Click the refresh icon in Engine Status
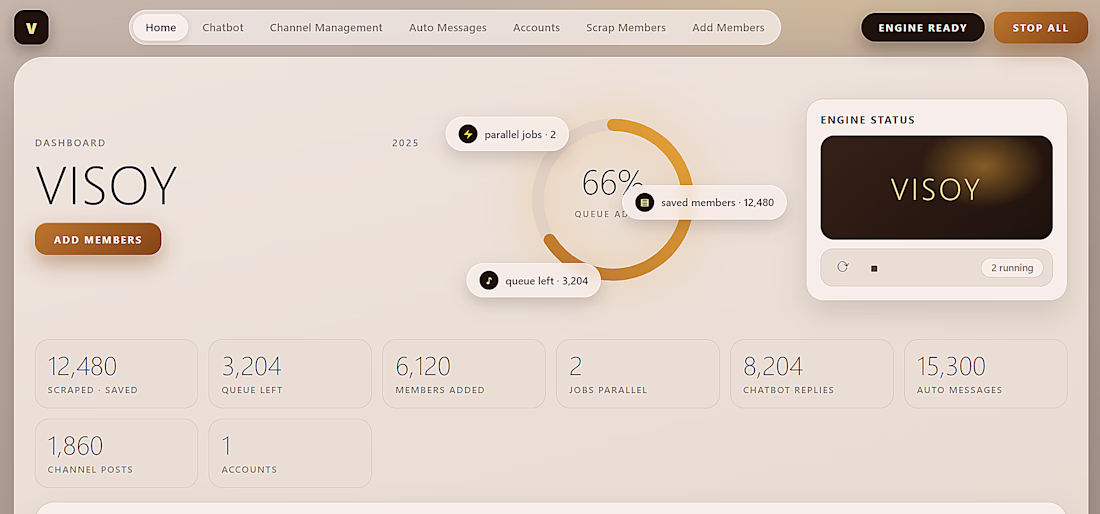This screenshot has height=514, width=1100. [843, 267]
